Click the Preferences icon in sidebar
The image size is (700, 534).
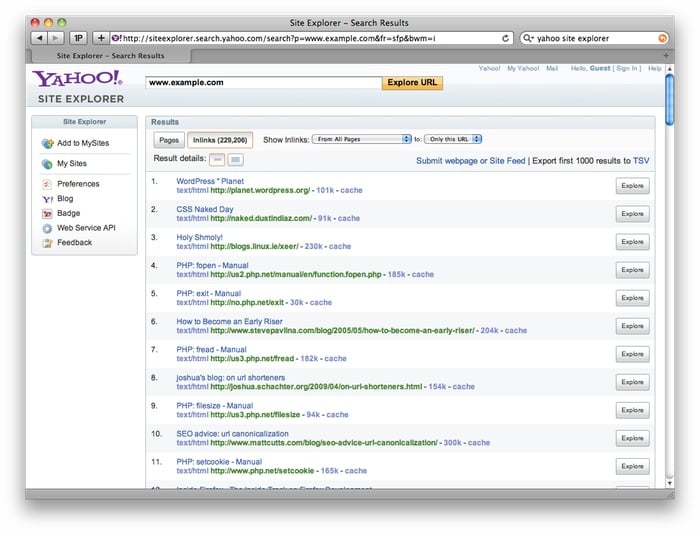tap(47, 184)
